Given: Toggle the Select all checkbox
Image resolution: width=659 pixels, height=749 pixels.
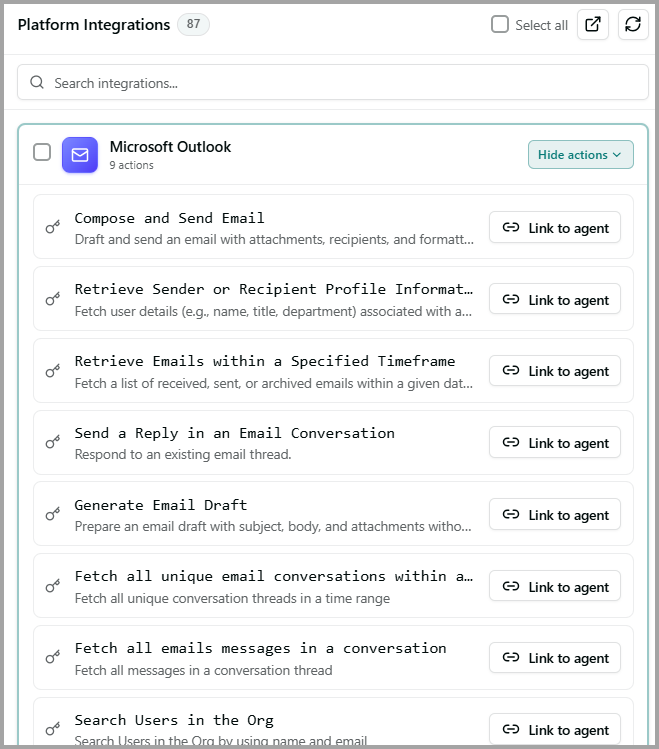Looking at the screenshot, I should (500, 24).
